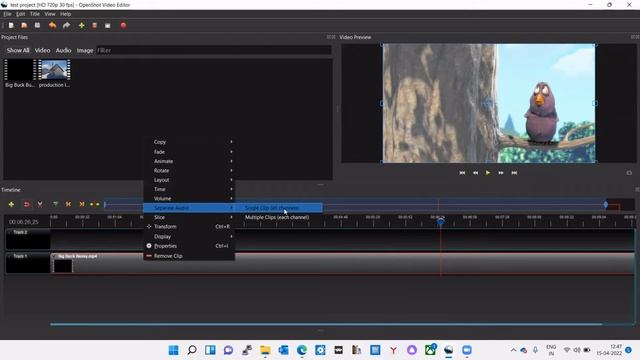The width and height of the screenshot is (640, 360).
Task: Open the File menu
Action: pos(7,14)
